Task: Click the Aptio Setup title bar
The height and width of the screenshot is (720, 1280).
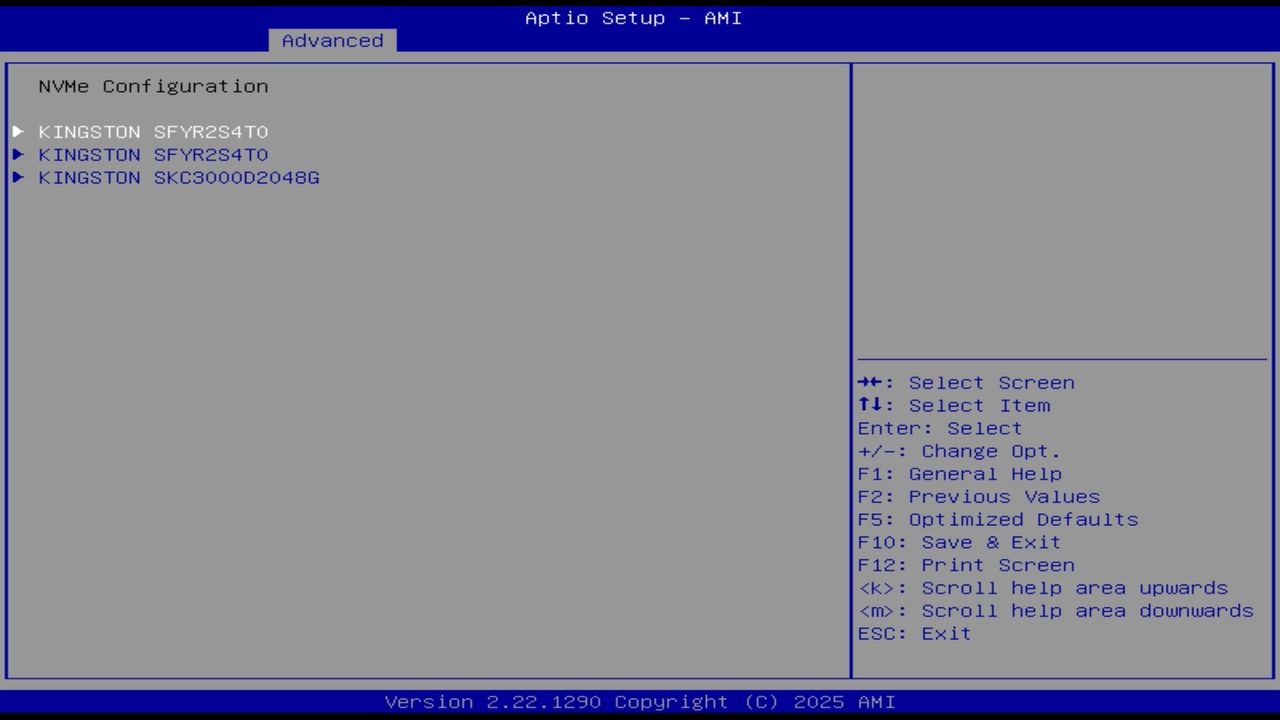Action: pos(632,17)
